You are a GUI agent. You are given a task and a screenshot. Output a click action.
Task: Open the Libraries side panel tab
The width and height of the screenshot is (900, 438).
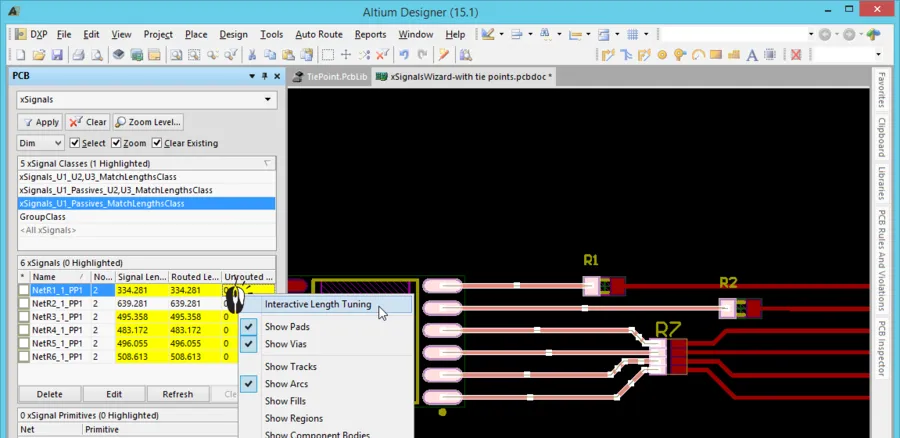point(882,183)
